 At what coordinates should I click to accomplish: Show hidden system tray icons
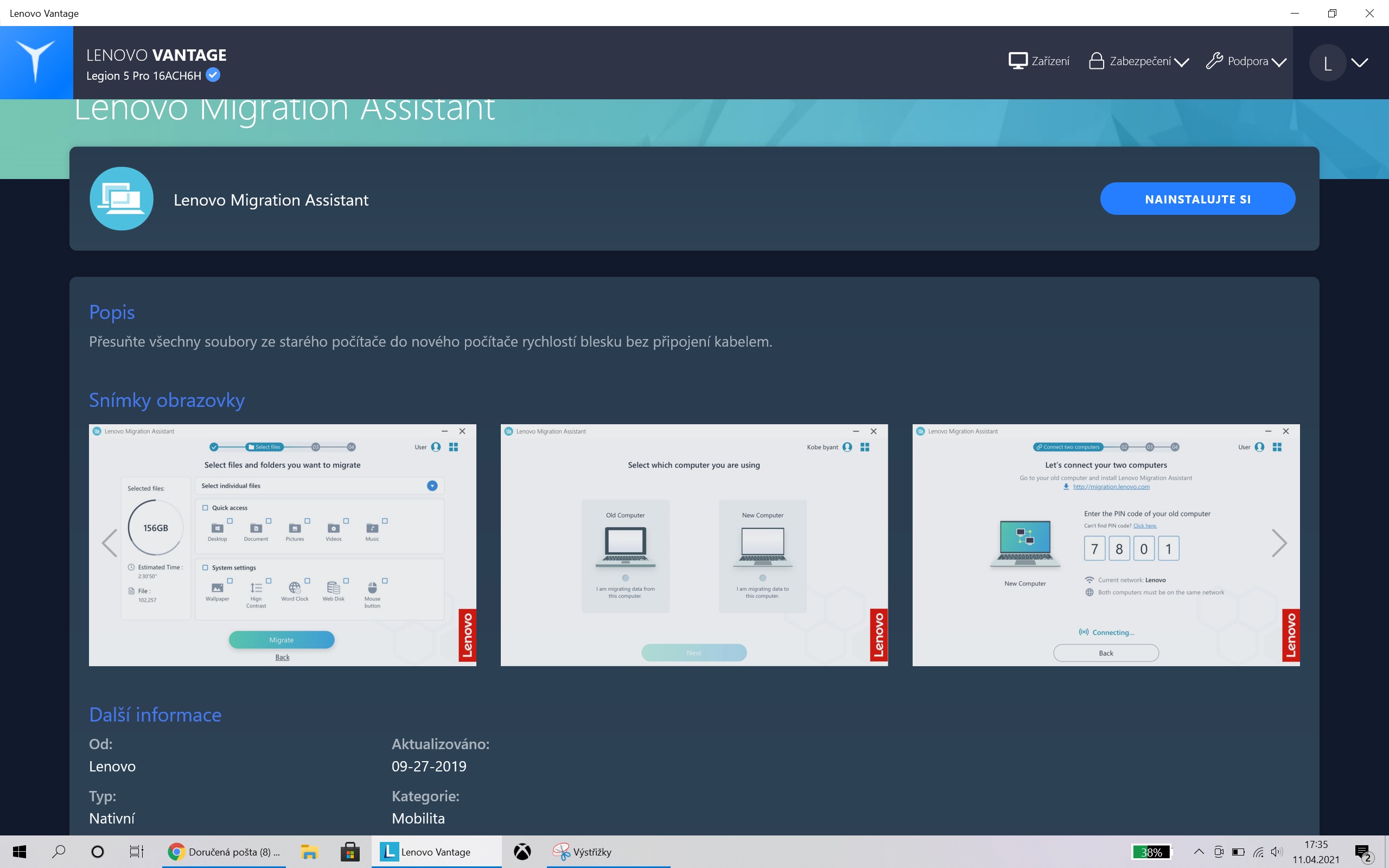pos(1199,851)
